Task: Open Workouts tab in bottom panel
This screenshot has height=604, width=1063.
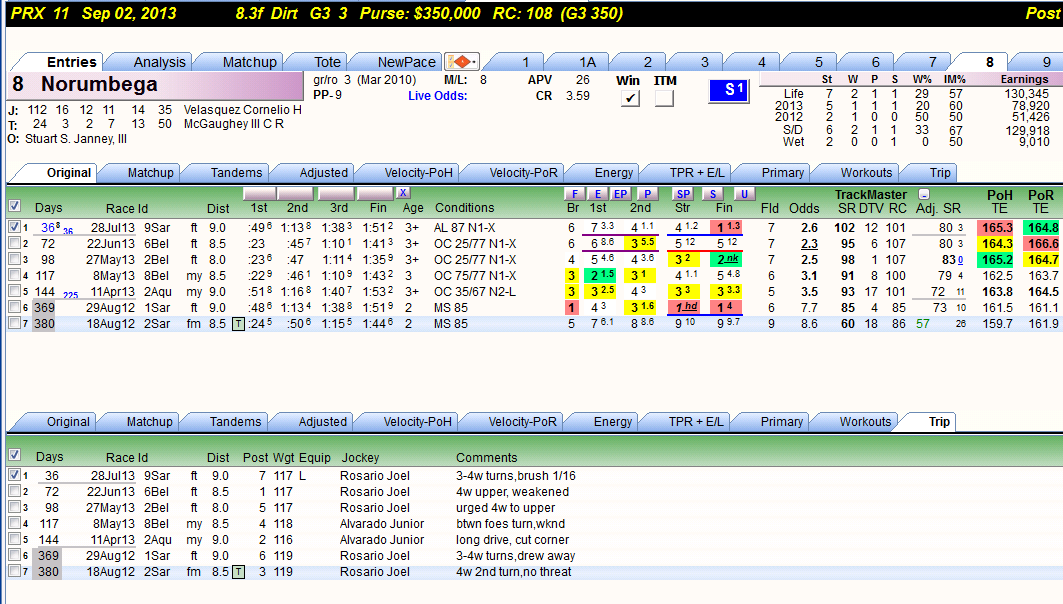Action: point(865,422)
